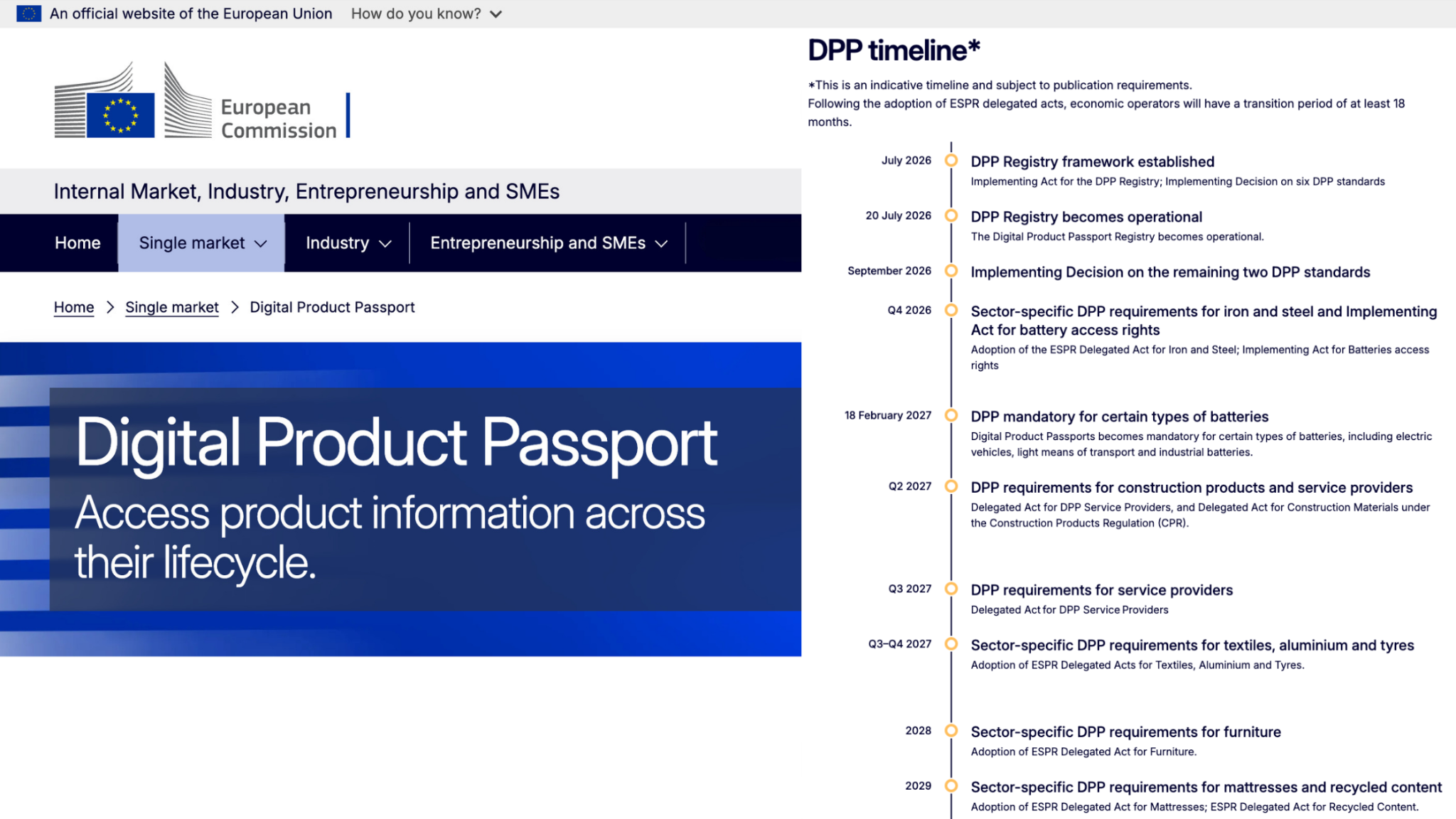The height and width of the screenshot is (819, 1456).
Task: Follow the Home breadcrumb link
Action: point(74,307)
